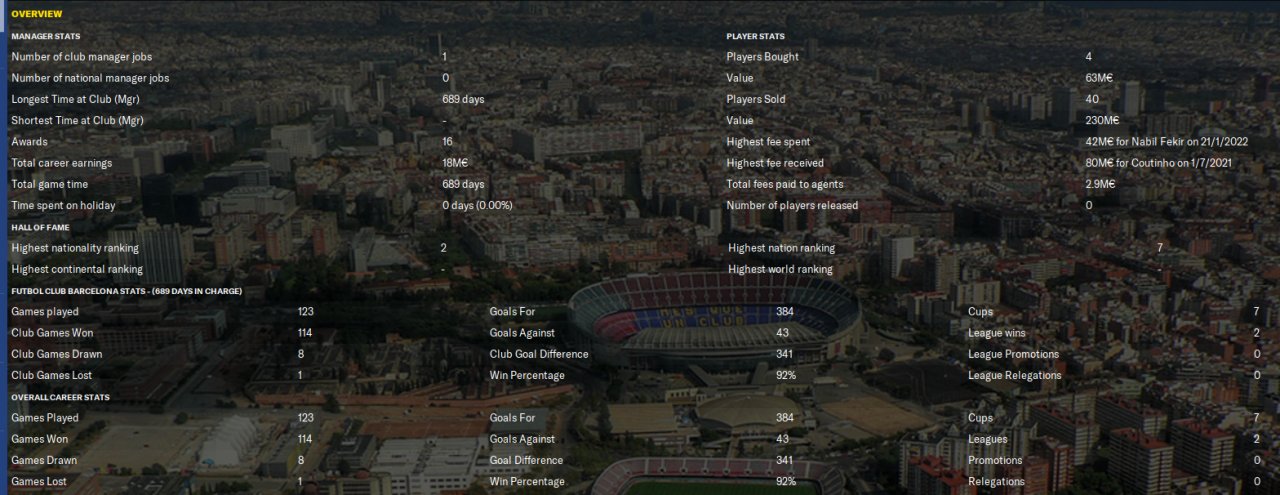Click the Players Sold value 40

[1091, 99]
